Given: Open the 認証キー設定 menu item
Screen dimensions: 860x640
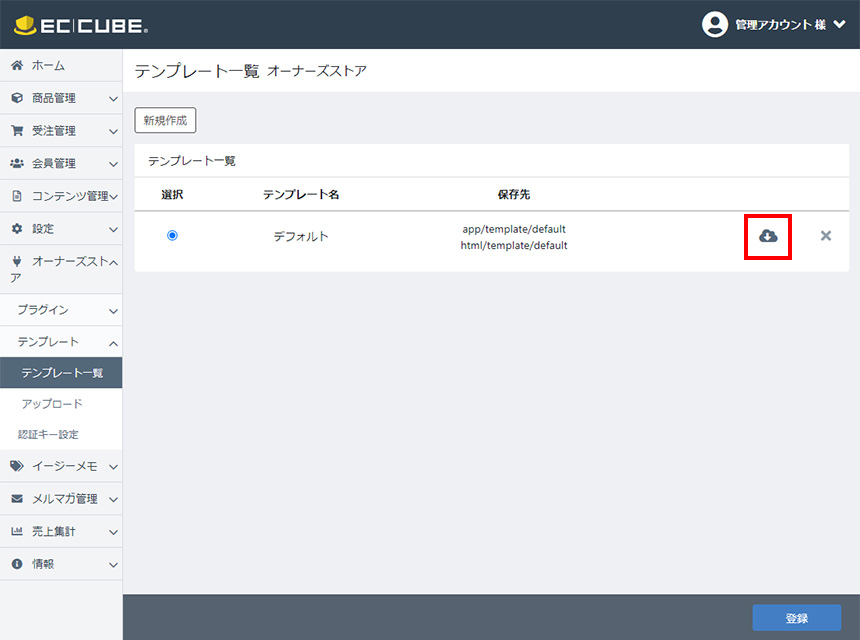Looking at the screenshot, I should (x=48, y=435).
